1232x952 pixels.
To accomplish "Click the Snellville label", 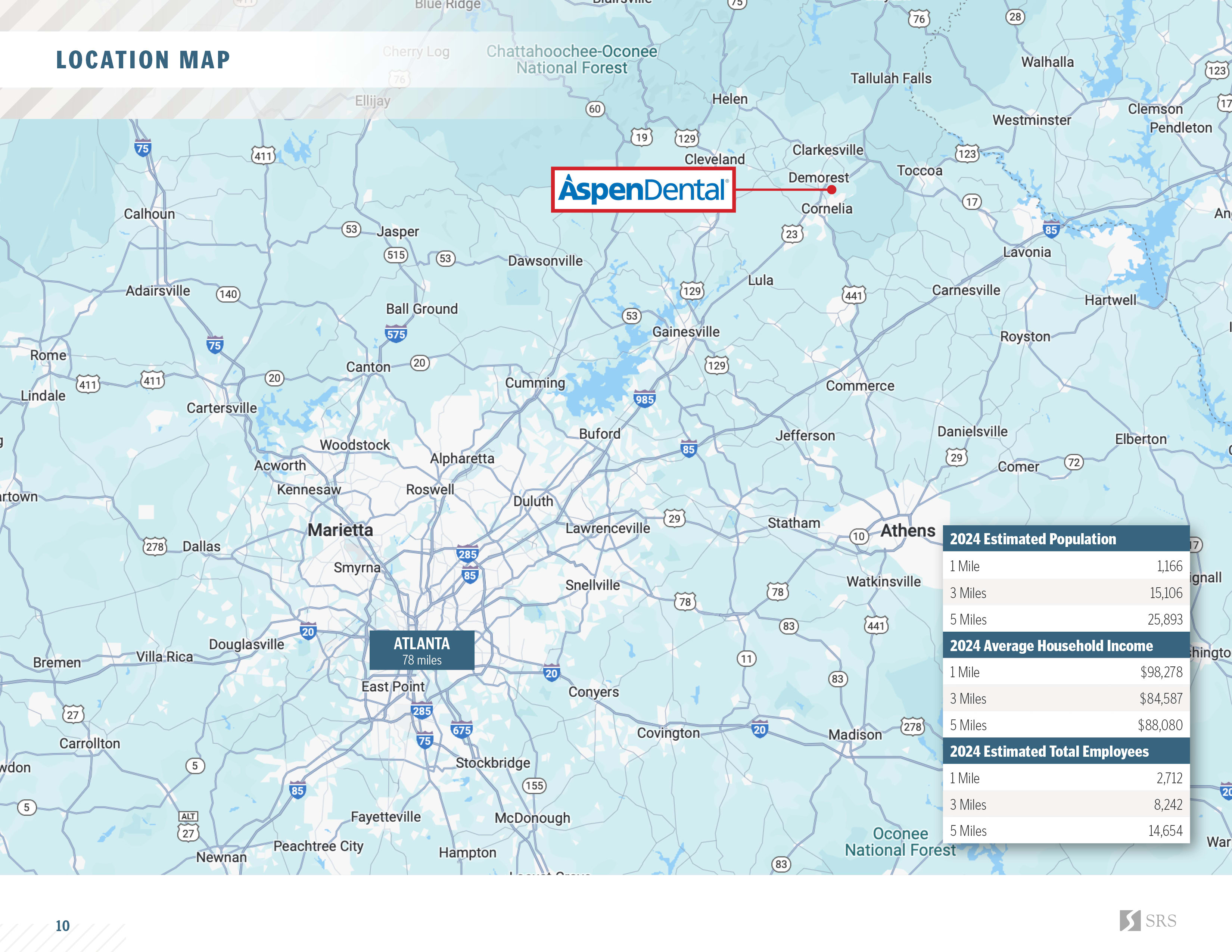I will click(593, 585).
